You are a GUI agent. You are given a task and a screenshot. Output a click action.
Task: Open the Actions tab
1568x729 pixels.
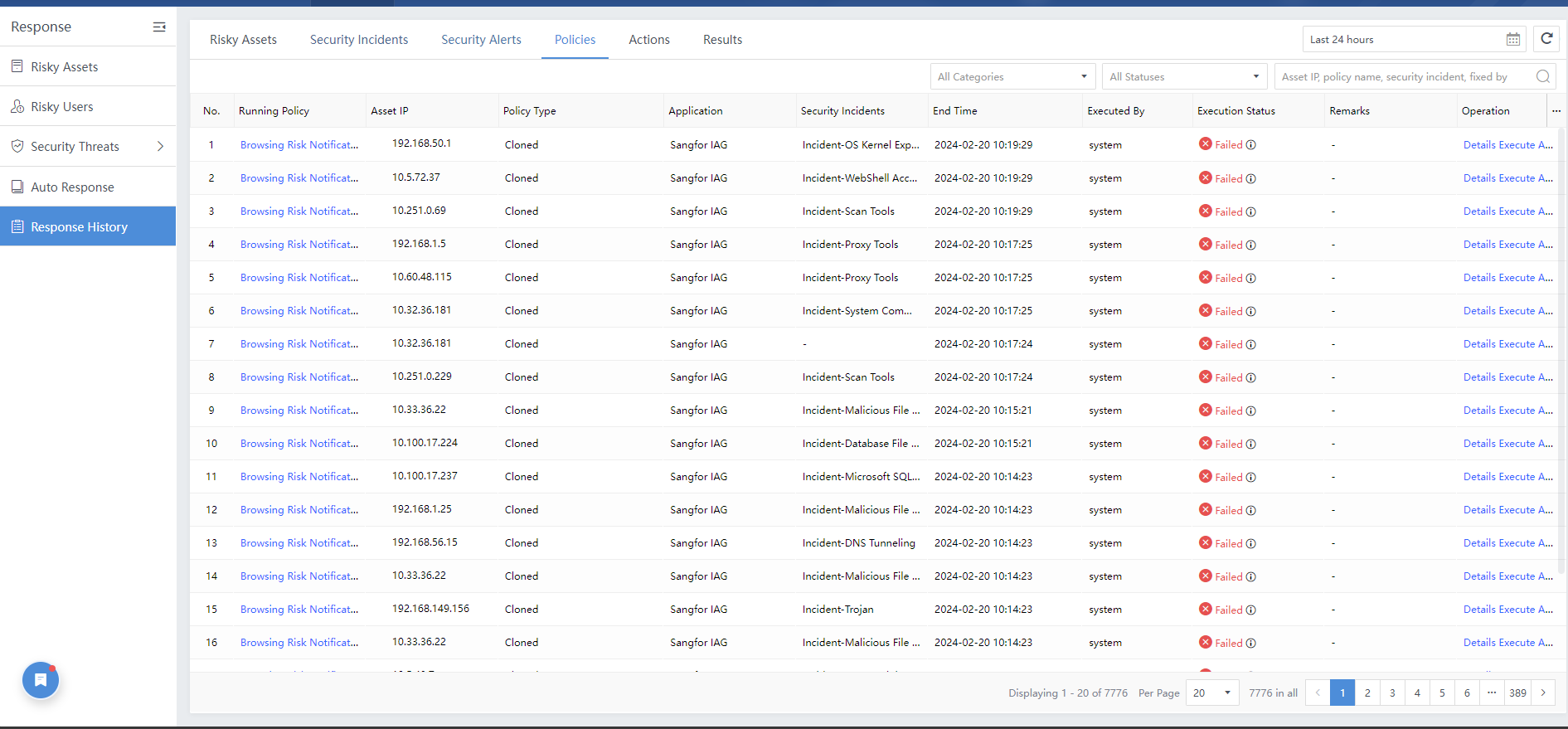coord(648,40)
